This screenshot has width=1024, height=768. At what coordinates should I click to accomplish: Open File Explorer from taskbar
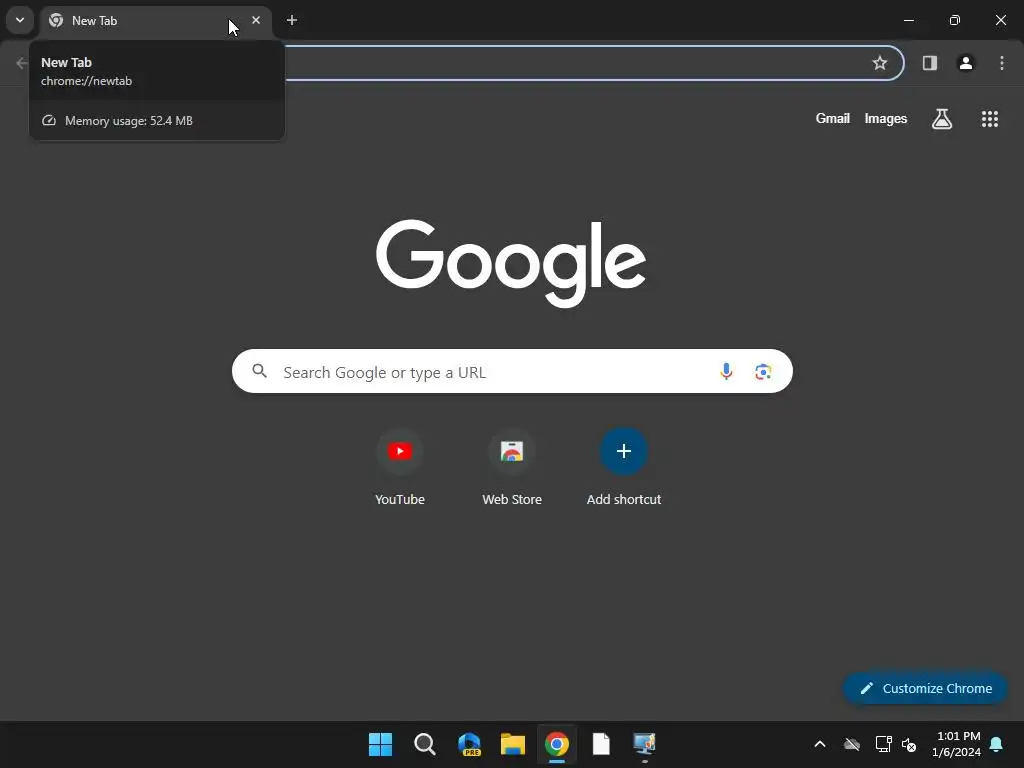pyautogui.click(x=513, y=744)
